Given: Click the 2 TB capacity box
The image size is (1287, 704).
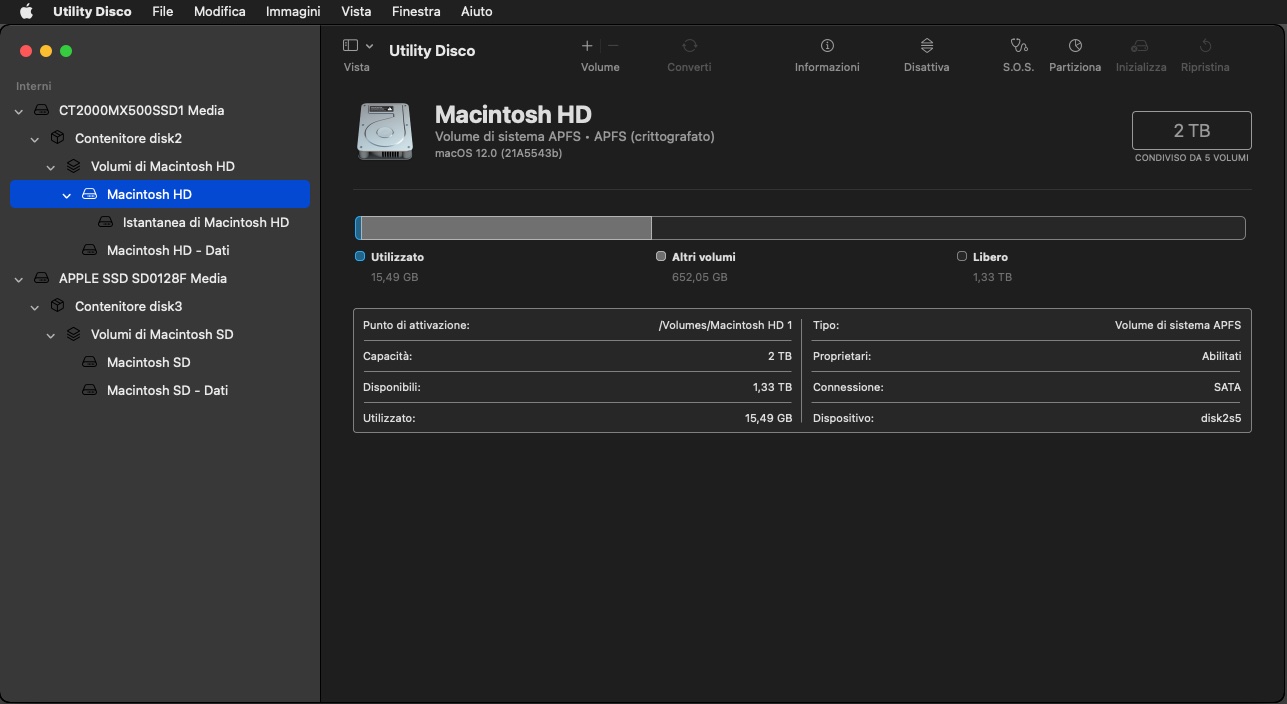Looking at the screenshot, I should pyautogui.click(x=1191, y=131).
